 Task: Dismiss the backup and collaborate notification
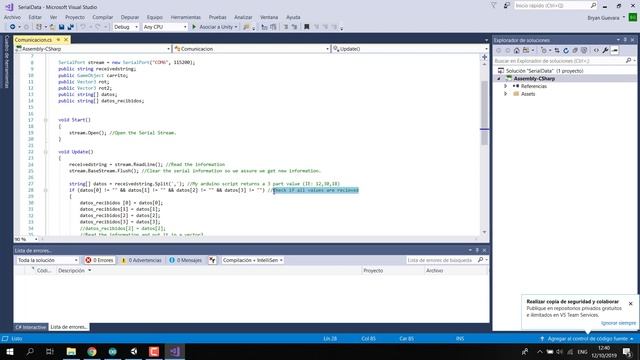(631, 304)
